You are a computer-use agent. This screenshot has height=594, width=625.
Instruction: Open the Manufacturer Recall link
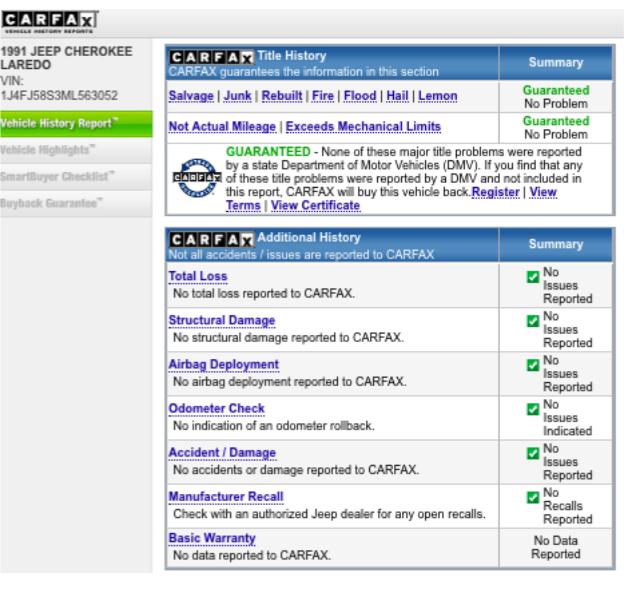(x=226, y=497)
